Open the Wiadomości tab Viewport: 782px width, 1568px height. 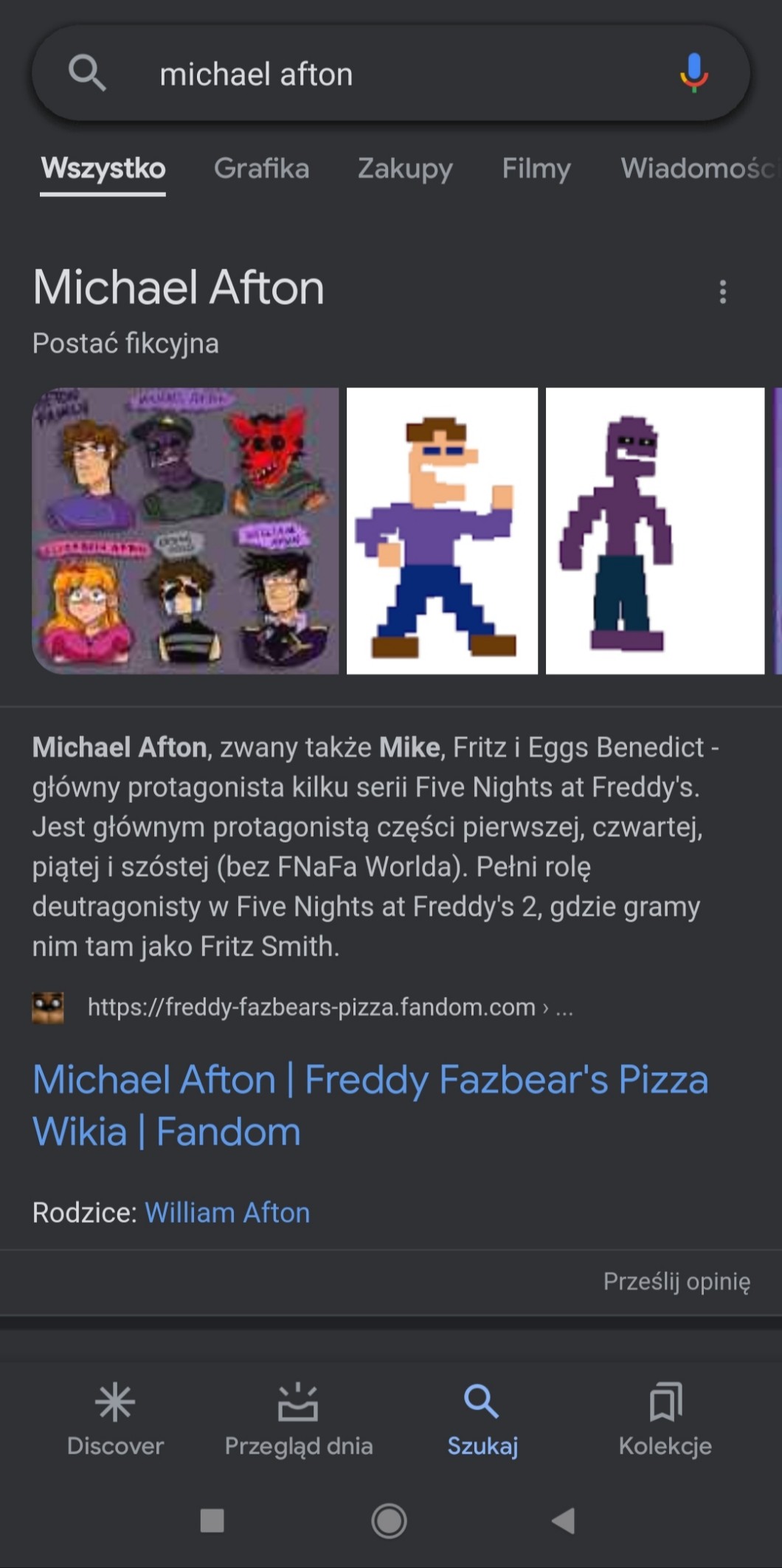tap(699, 168)
